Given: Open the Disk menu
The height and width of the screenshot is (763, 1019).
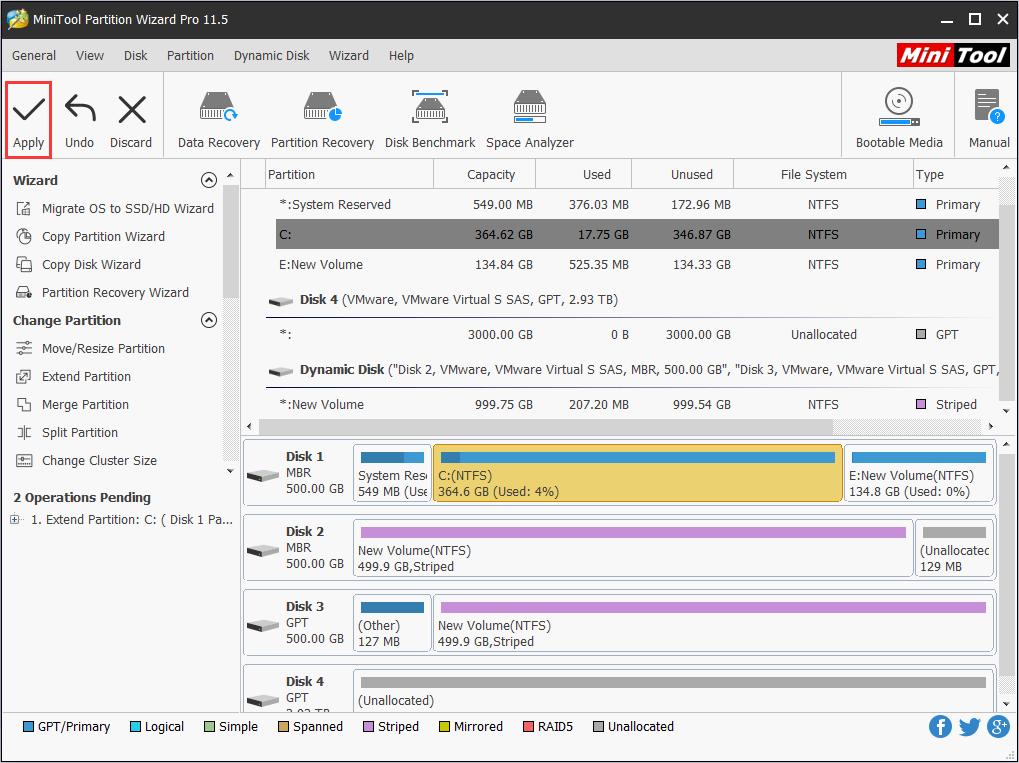Looking at the screenshot, I should click(x=135, y=56).
